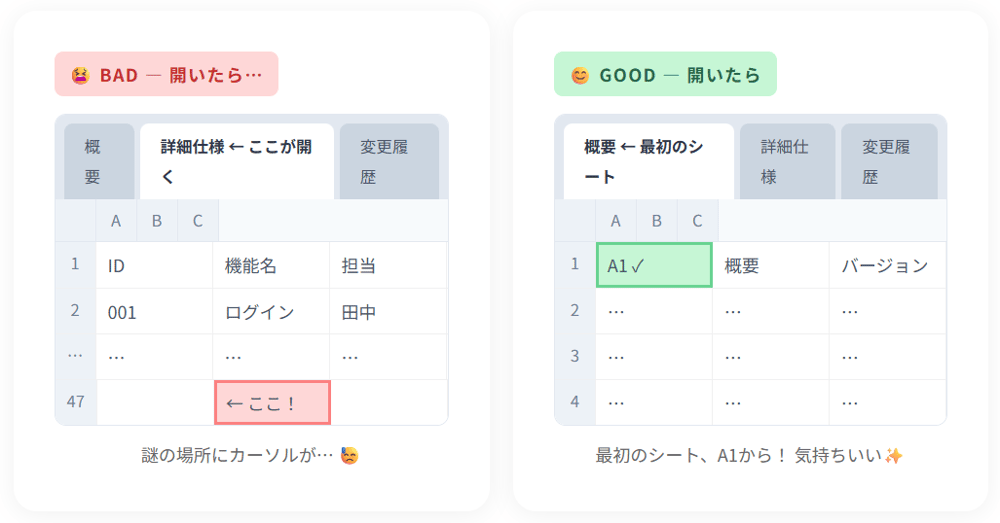The width and height of the screenshot is (1000, 523).
Task: Select the バージョン cell
Action: (886, 266)
